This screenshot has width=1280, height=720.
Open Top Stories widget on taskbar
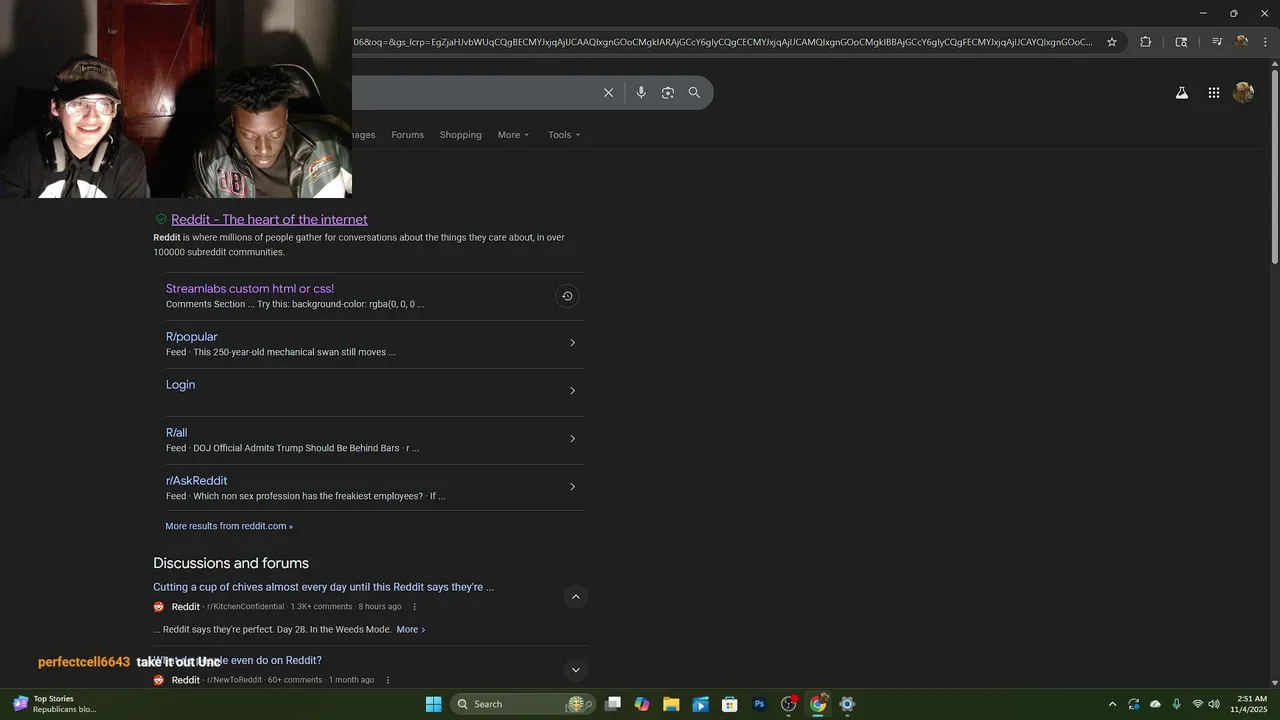click(55, 704)
